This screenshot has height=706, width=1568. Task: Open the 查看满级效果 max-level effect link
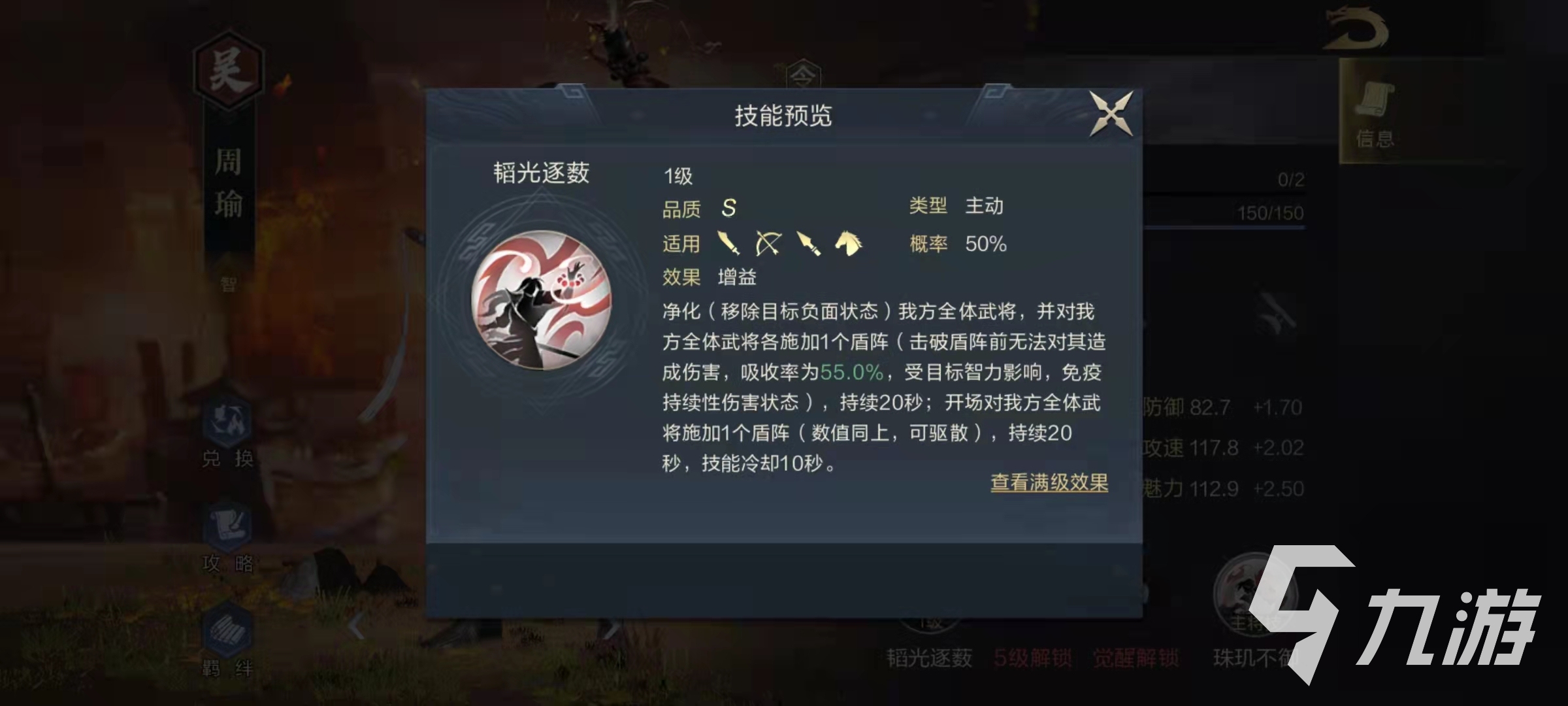click(x=1049, y=483)
